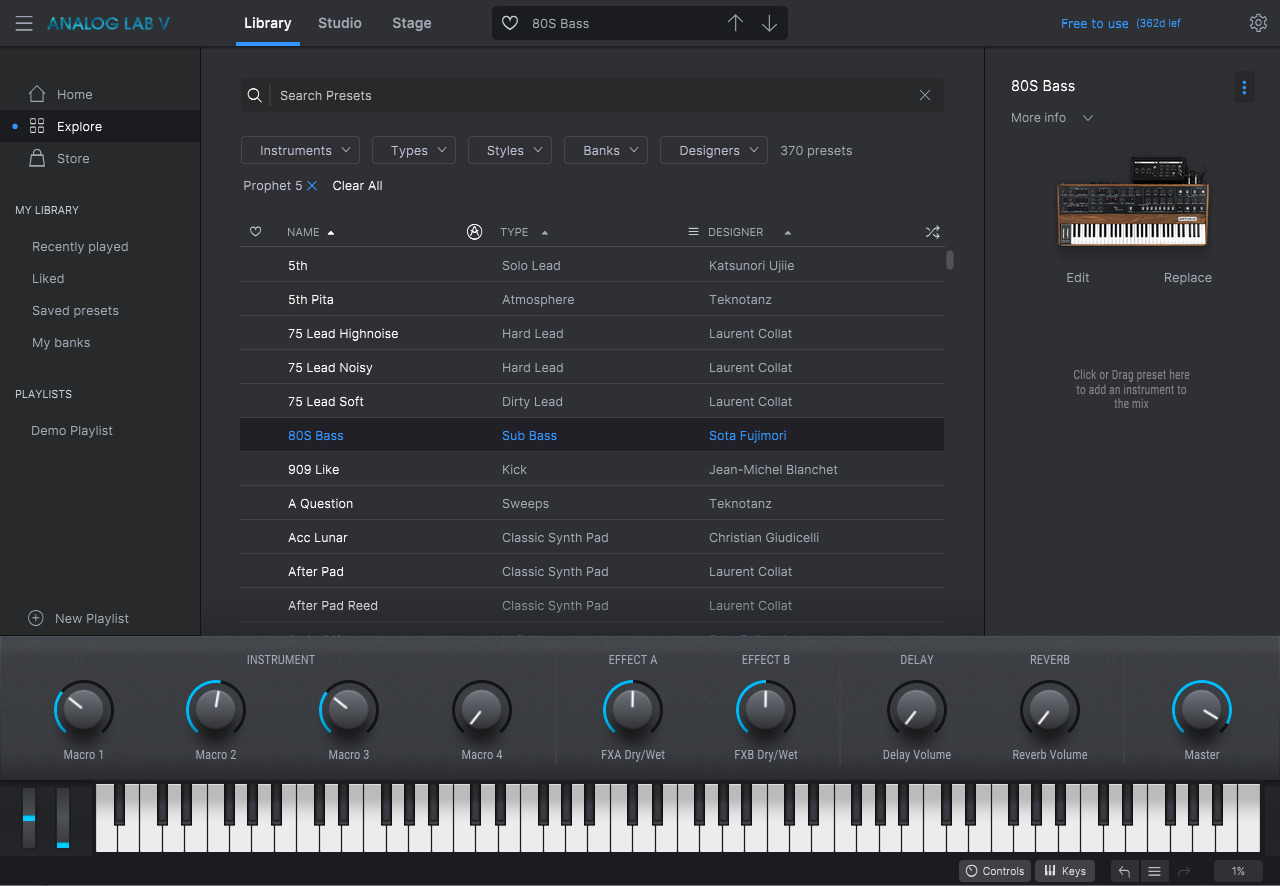Image resolution: width=1280 pixels, height=886 pixels.
Task: Switch to the Library tab
Action: pos(268,23)
